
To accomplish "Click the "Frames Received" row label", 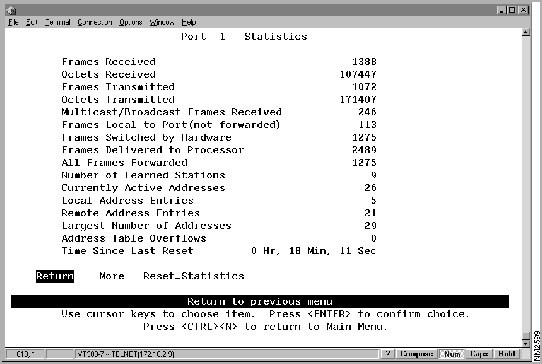I will 109,62.
